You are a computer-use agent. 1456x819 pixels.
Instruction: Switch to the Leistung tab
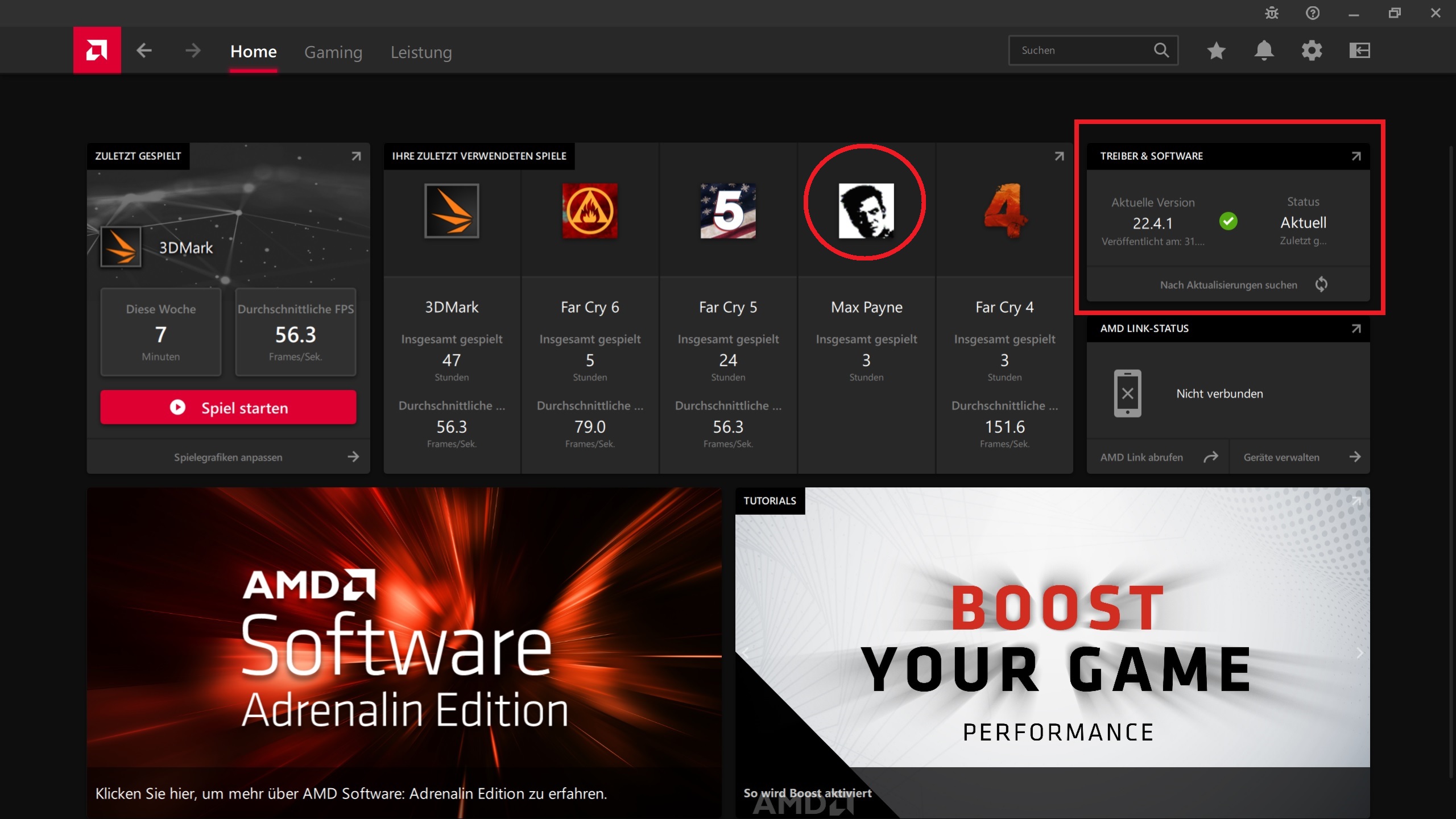click(x=421, y=52)
